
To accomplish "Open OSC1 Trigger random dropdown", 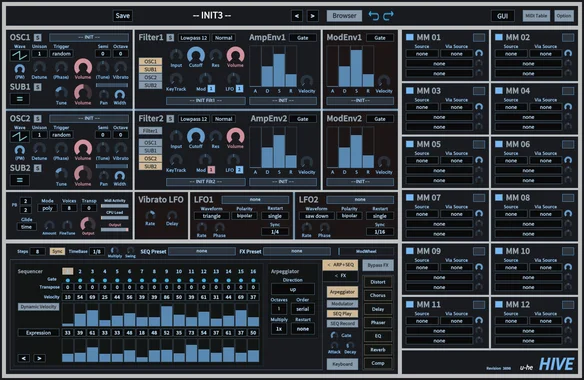I will [x=61, y=54].
